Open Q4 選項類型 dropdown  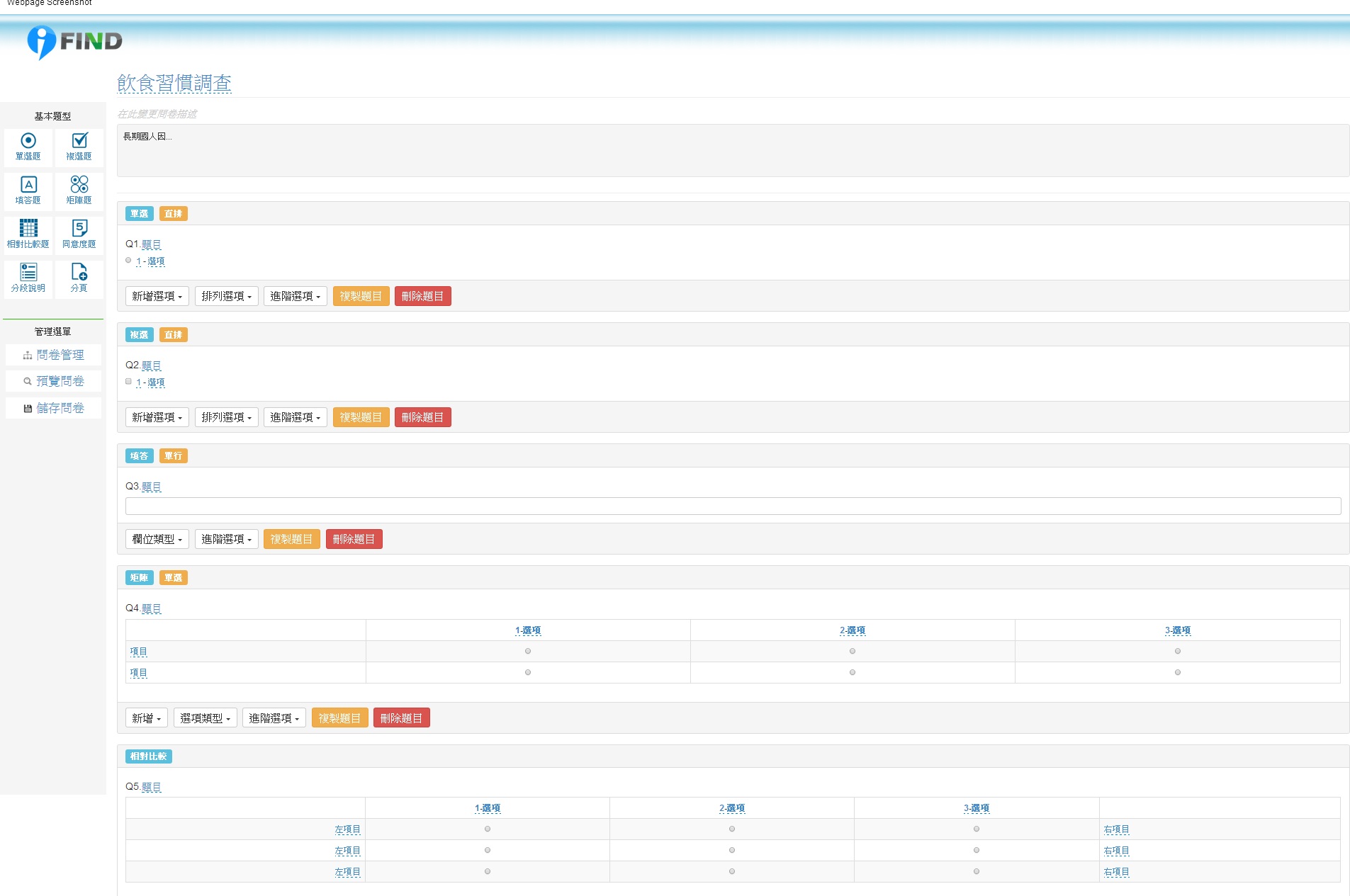206,718
